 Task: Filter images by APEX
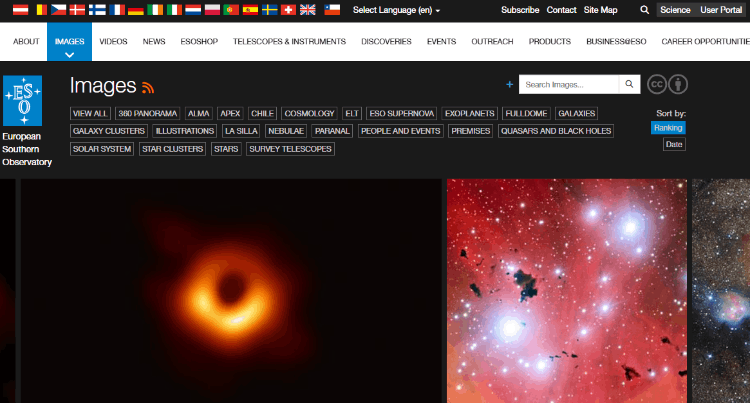click(x=230, y=113)
